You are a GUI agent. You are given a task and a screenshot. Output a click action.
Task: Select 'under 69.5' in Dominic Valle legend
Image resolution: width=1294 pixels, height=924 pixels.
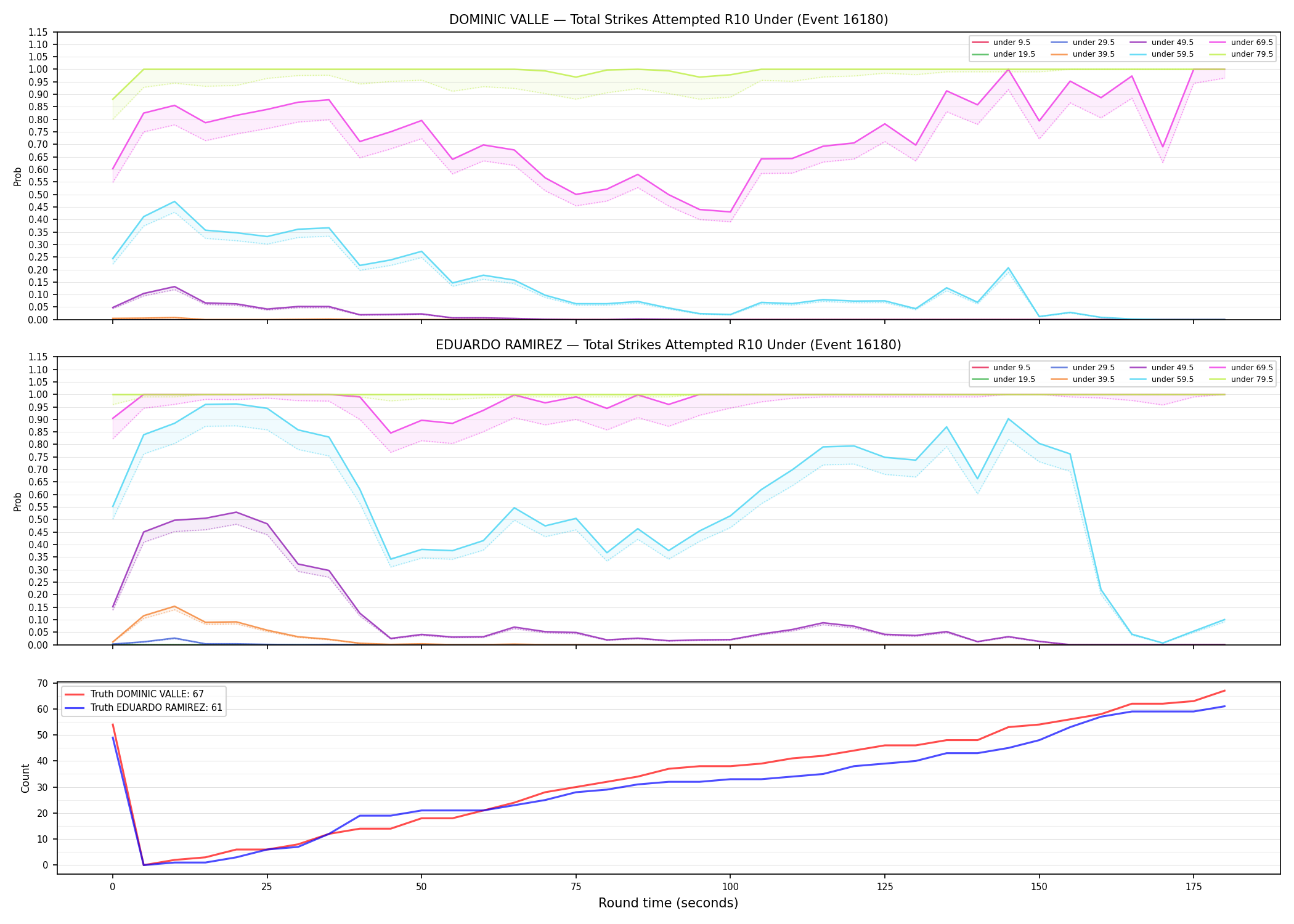[1252, 43]
